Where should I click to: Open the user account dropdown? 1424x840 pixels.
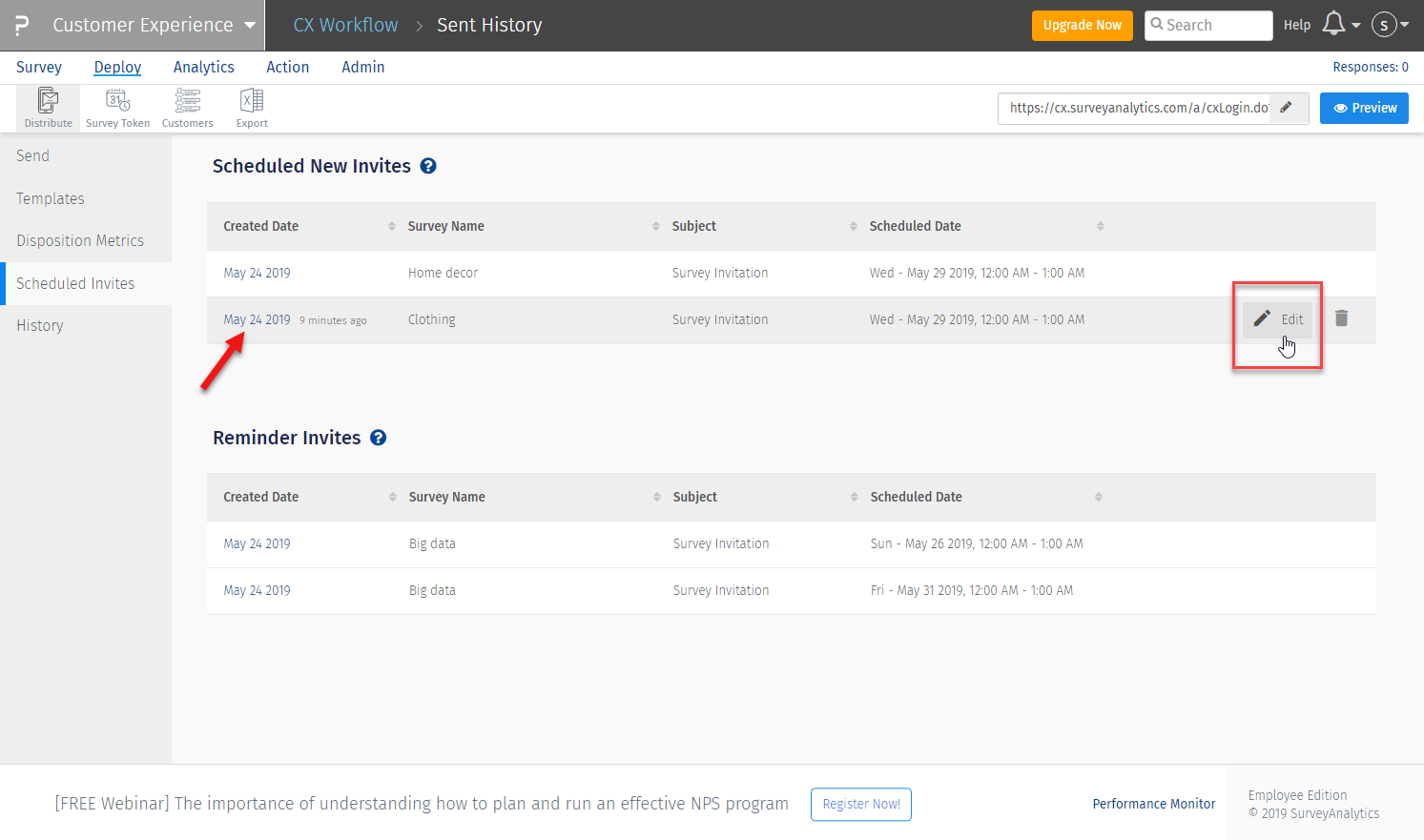coord(1390,25)
